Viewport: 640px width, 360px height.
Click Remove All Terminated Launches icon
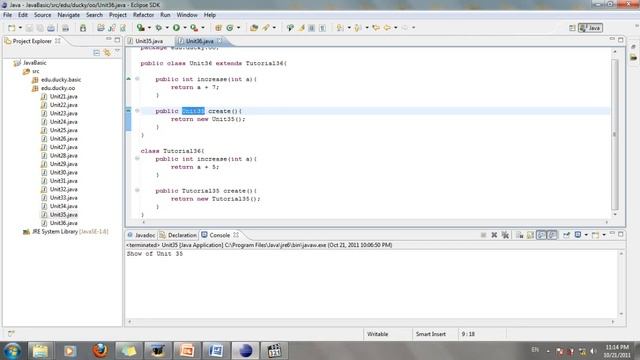pos(505,235)
